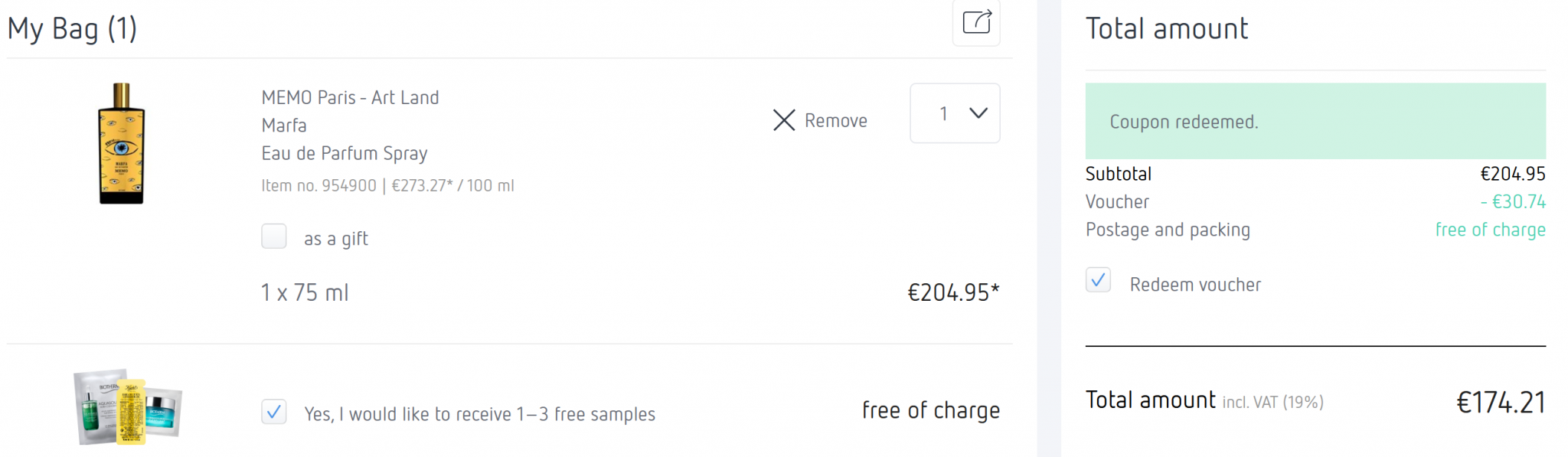The height and width of the screenshot is (457, 1568).
Task: Click the quantity dropdown chevron arrow
Action: 978,113
